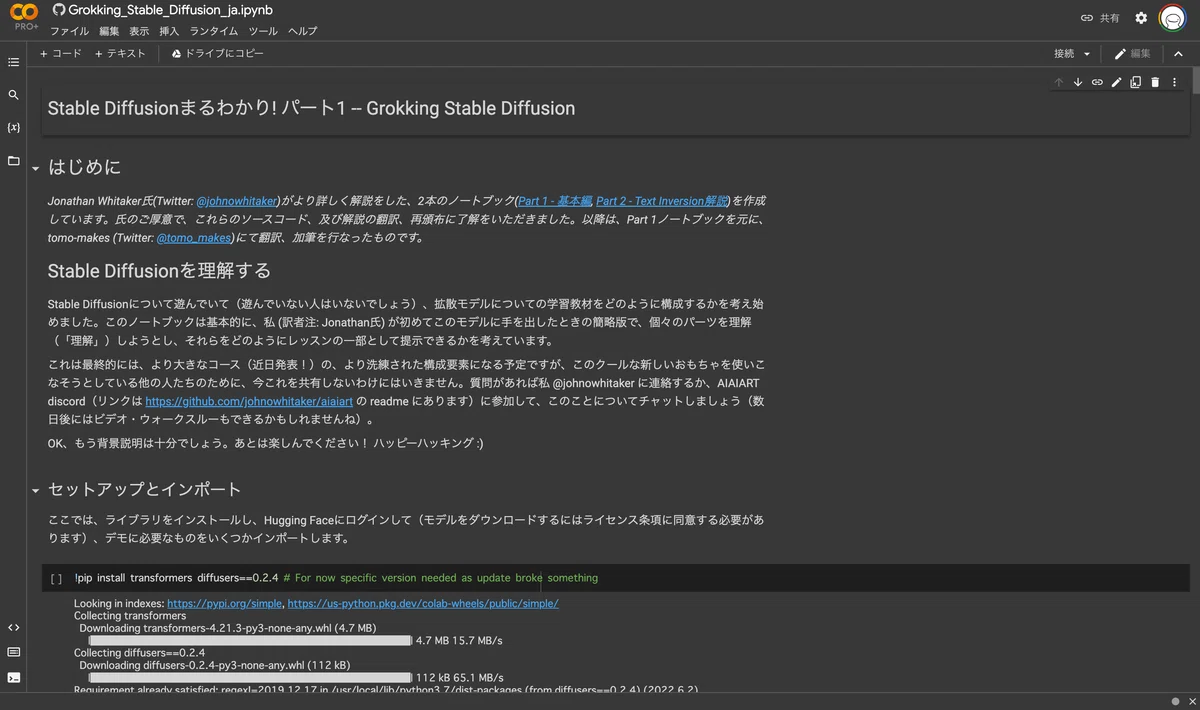Delete cell trash icon

pyautogui.click(x=1155, y=82)
